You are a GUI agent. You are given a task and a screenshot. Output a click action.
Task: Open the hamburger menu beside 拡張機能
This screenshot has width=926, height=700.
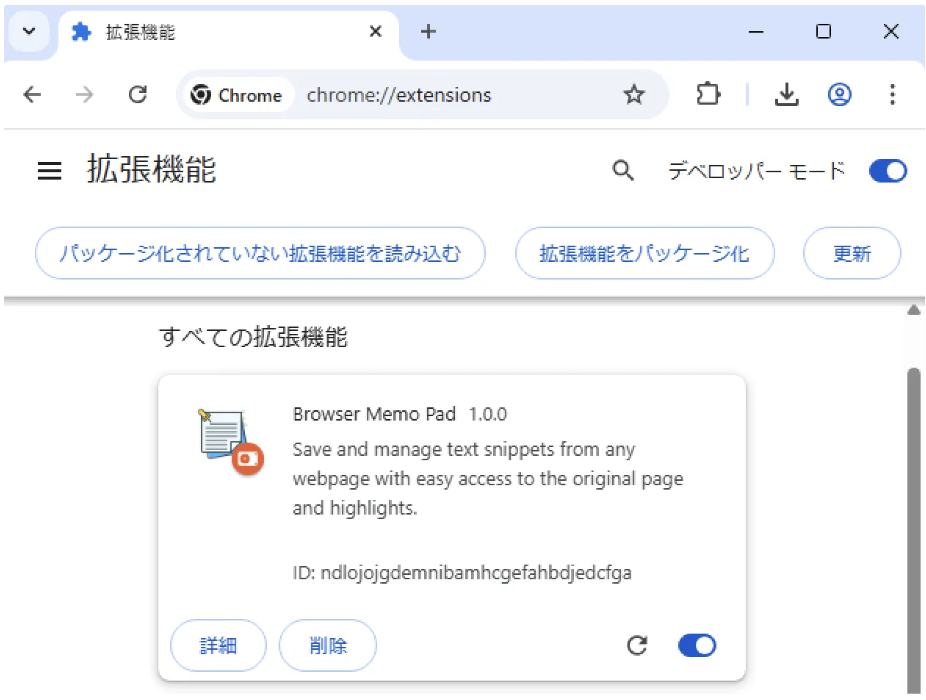[x=50, y=171]
